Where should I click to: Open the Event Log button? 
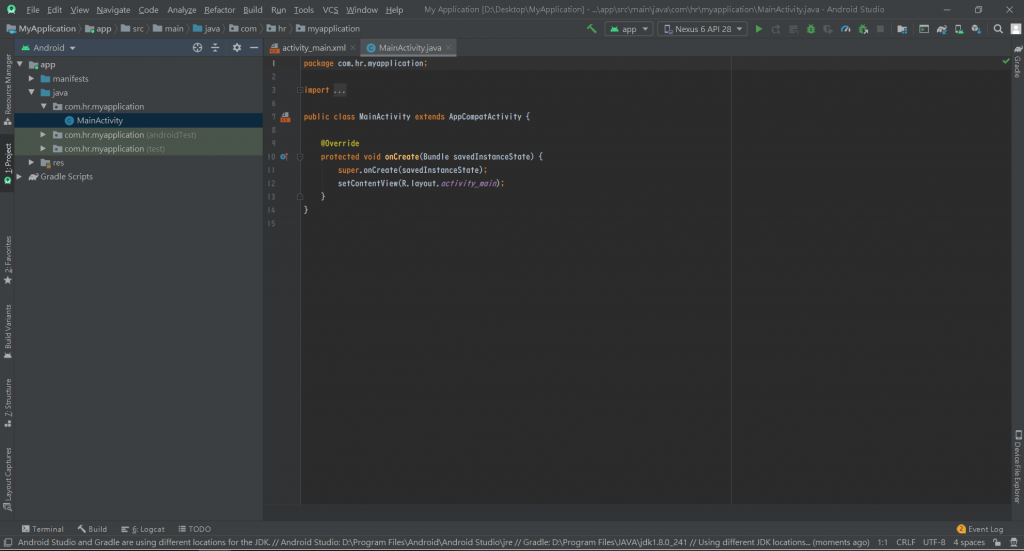(980, 529)
